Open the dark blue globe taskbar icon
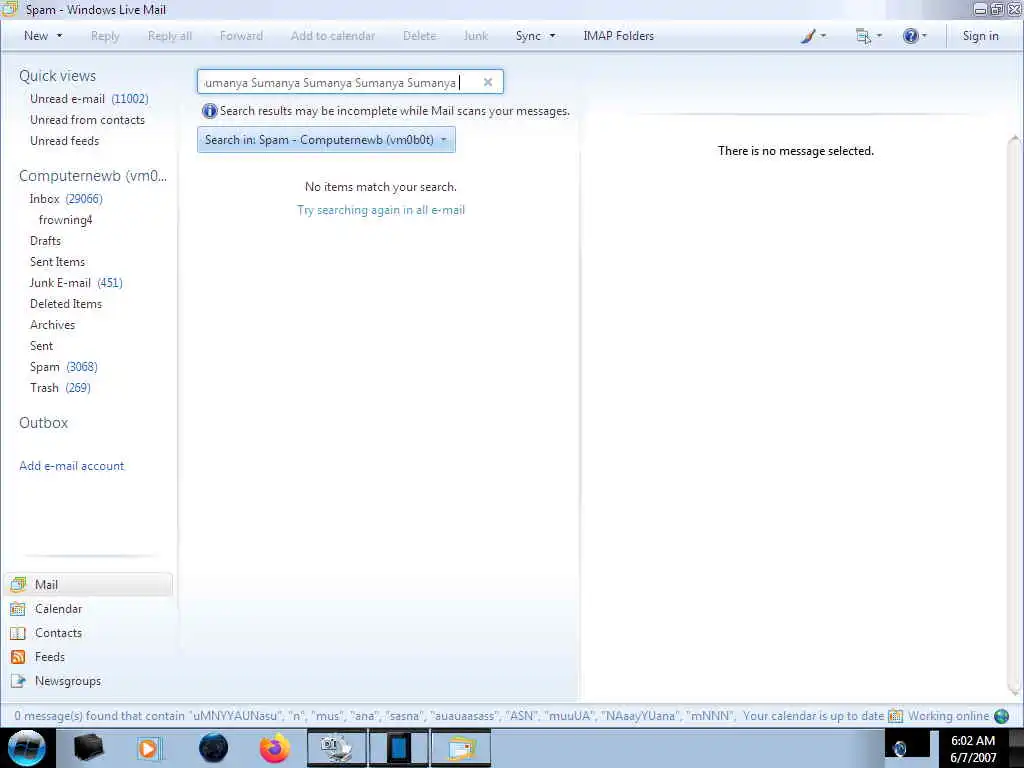 (x=214, y=748)
